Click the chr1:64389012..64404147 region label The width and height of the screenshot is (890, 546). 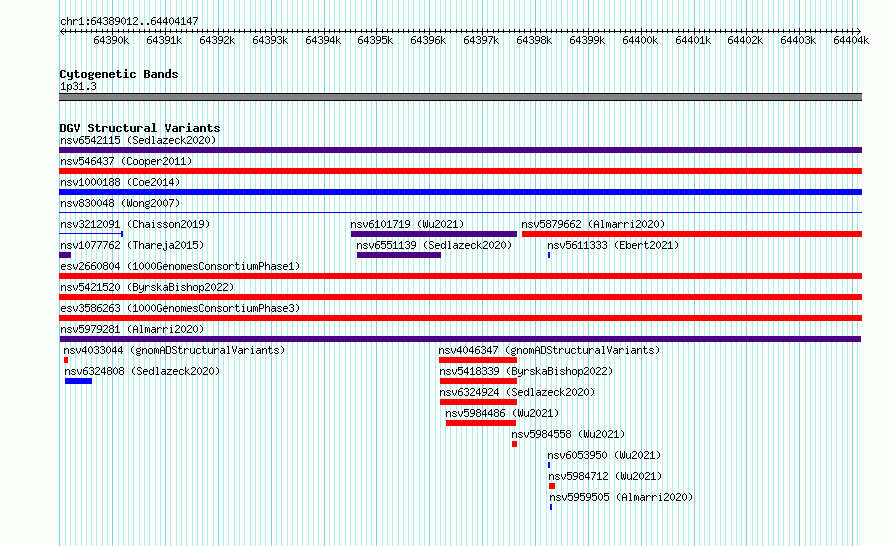pos(129,21)
